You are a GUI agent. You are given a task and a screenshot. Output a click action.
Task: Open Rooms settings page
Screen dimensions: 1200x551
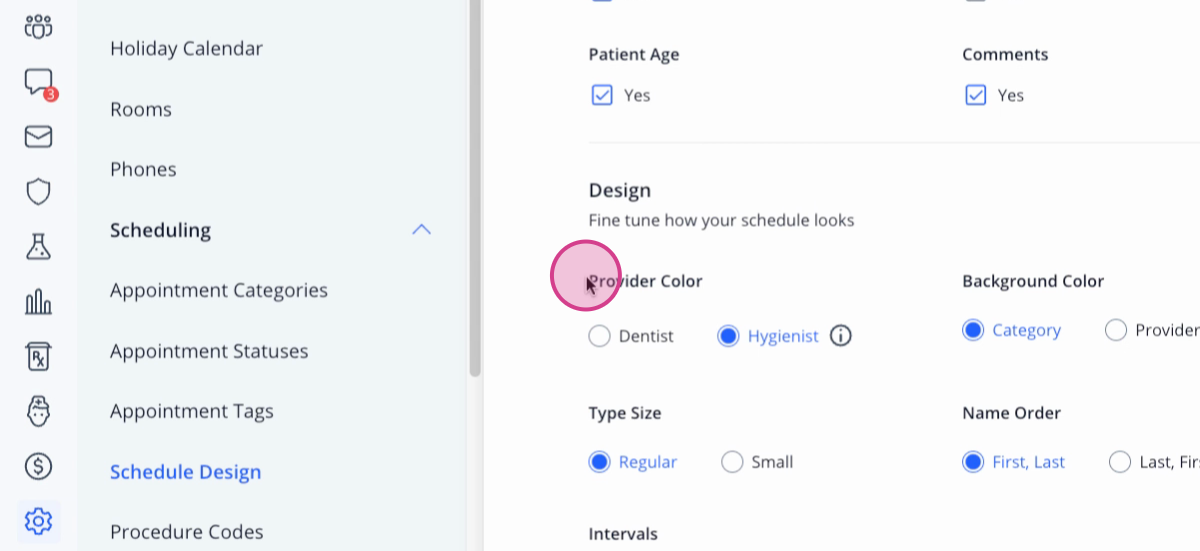click(141, 109)
